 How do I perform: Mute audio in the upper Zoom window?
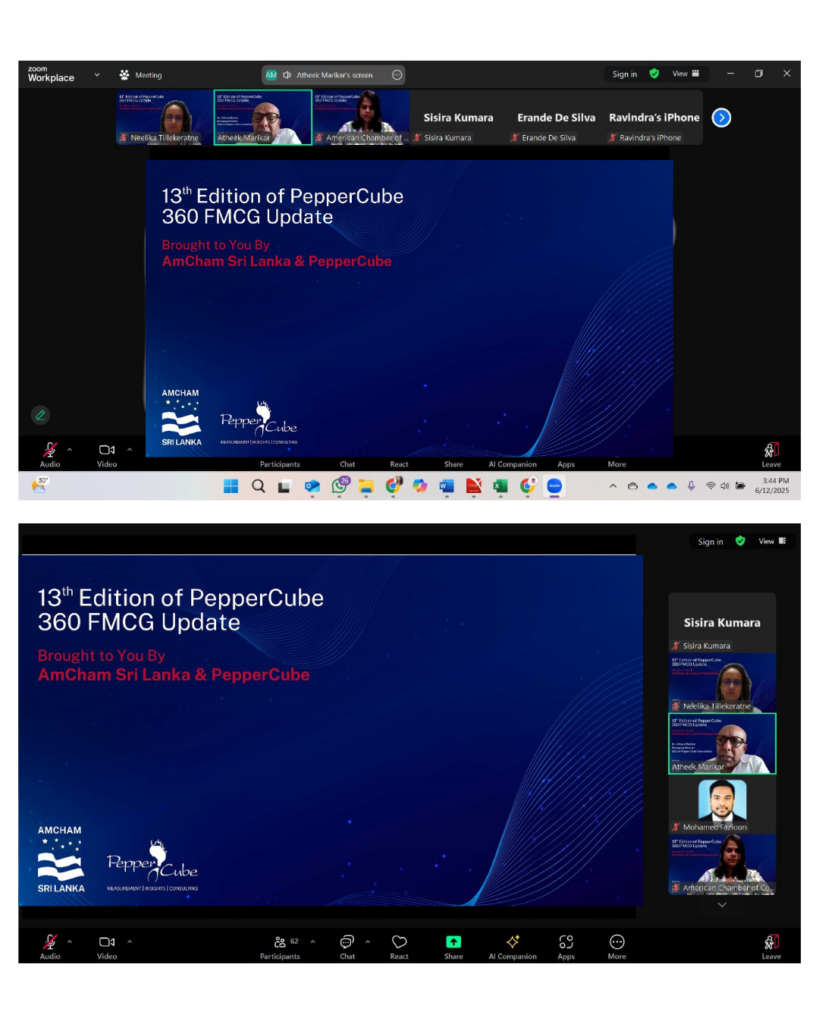[x=50, y=455]
